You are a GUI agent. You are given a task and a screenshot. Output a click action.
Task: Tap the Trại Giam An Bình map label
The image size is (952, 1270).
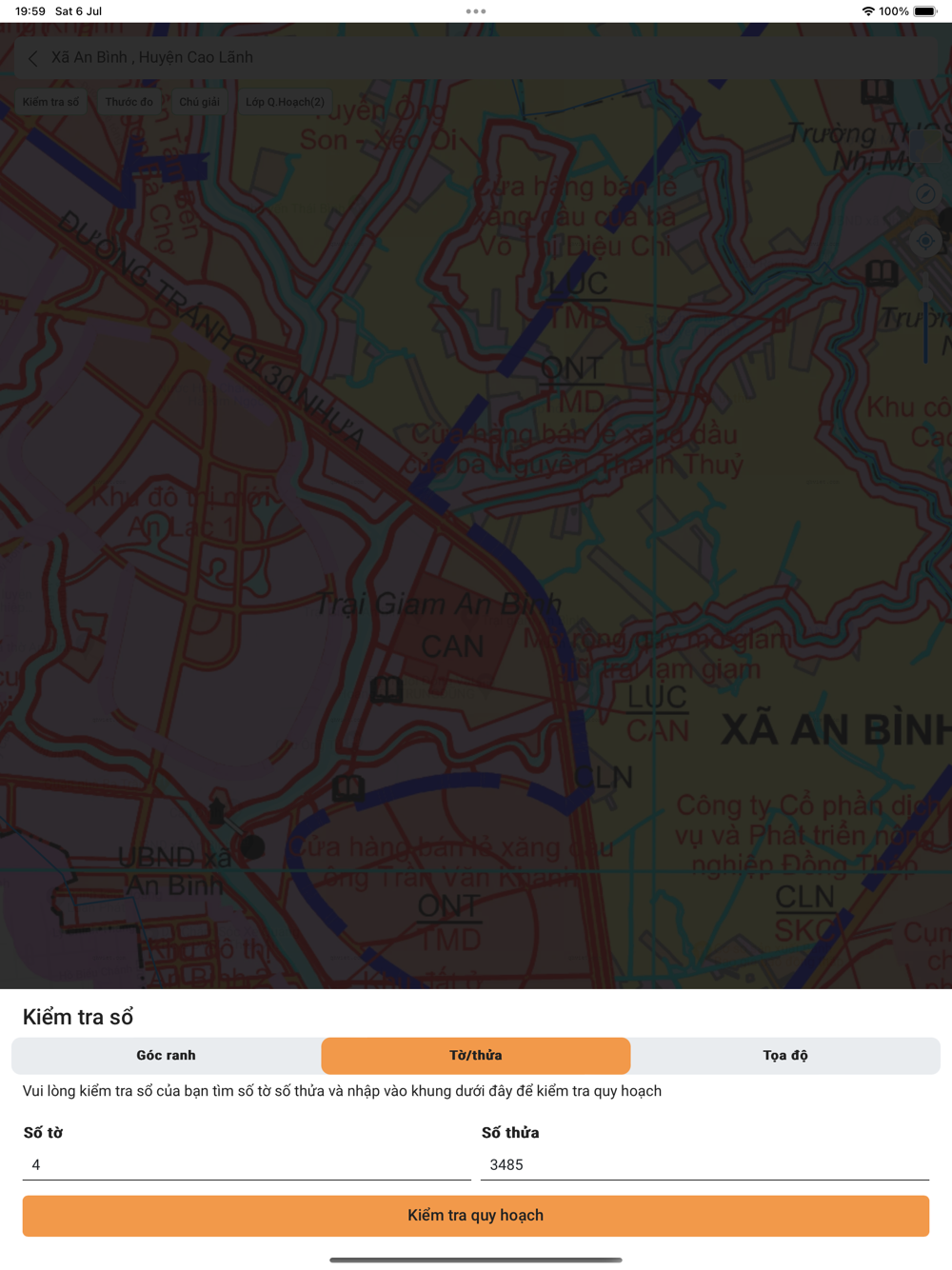click(437, 604)
